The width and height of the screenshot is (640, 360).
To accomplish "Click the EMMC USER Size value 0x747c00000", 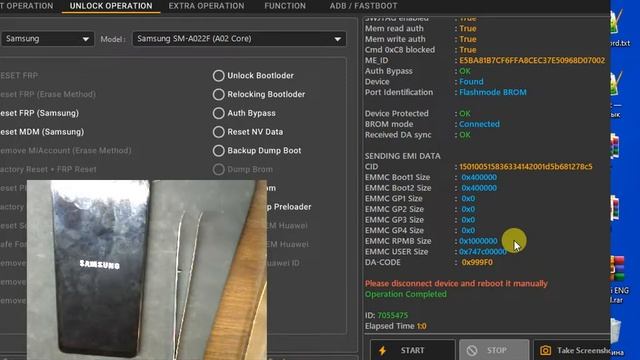I will click(x=482, y=251).
